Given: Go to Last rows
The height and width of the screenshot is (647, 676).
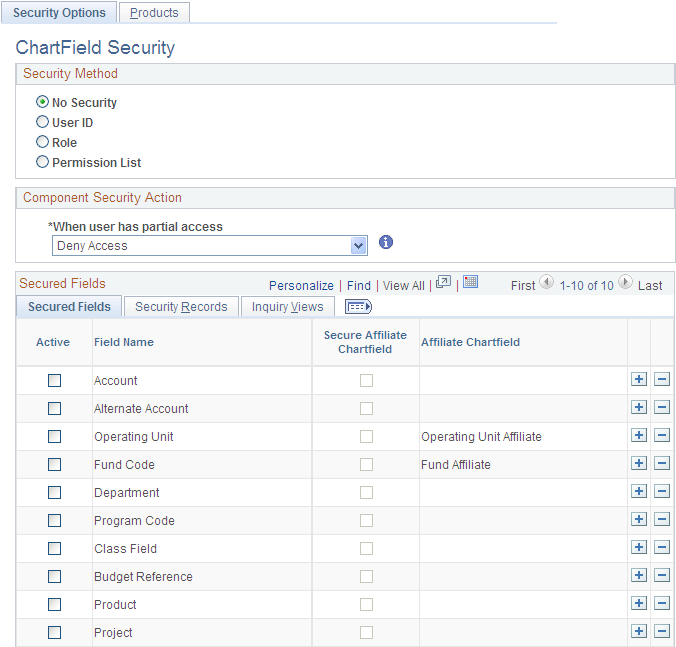Looking at the screenshot, I should [650, 285].
